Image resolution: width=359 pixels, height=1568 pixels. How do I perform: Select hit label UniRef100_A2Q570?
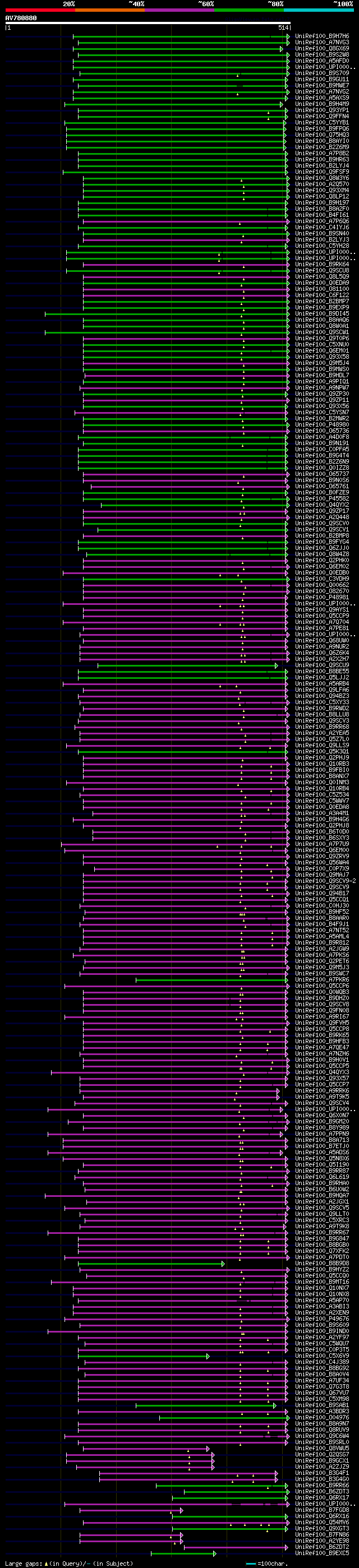point(323,184)
